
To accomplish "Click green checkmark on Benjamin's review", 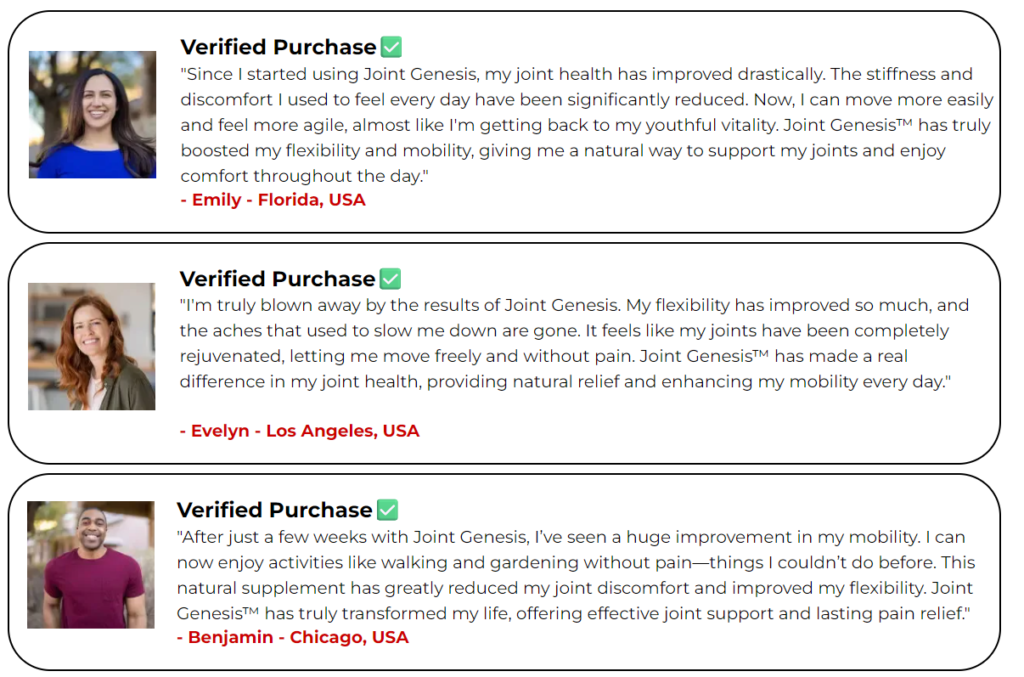I will 388,510.
